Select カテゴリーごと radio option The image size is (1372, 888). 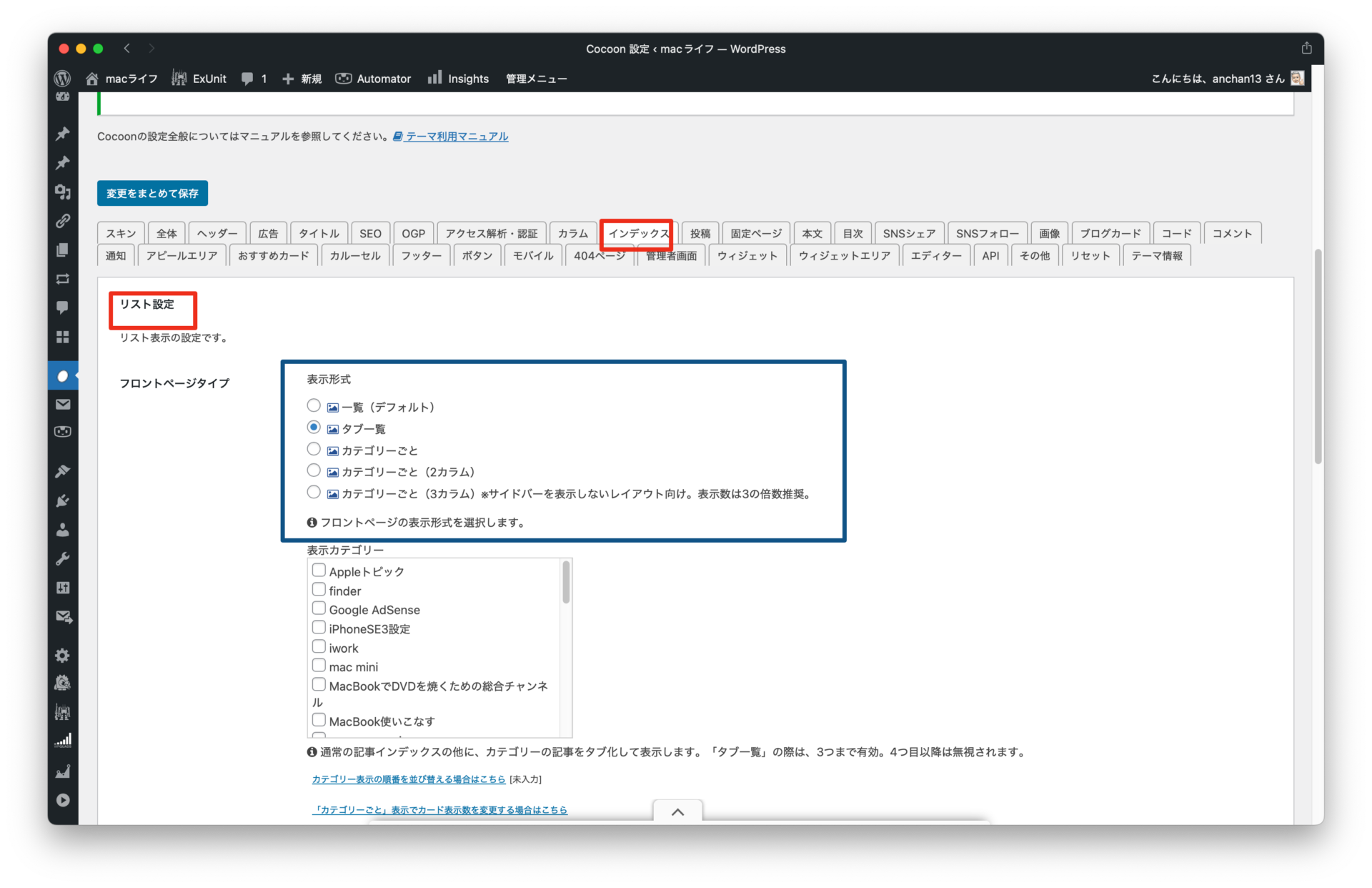point(313,449)
